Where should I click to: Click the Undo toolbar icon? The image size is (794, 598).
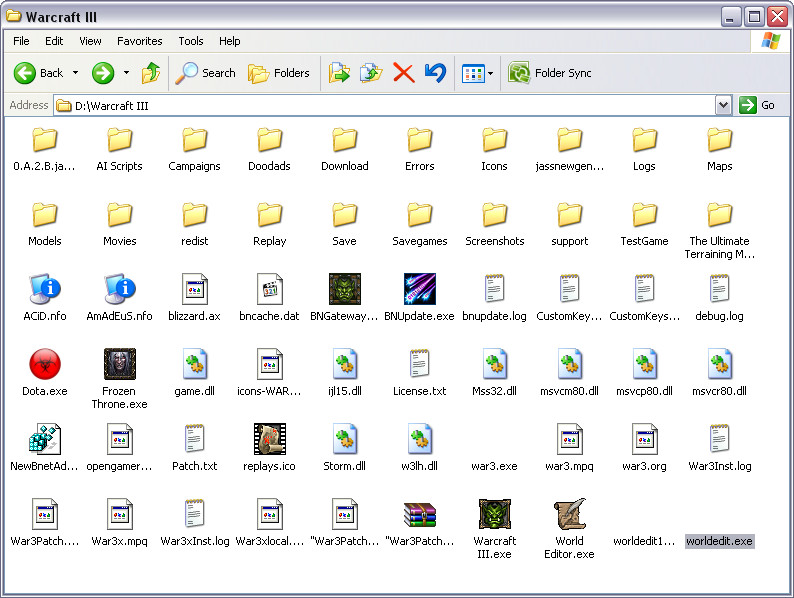[x=435, y=73]
